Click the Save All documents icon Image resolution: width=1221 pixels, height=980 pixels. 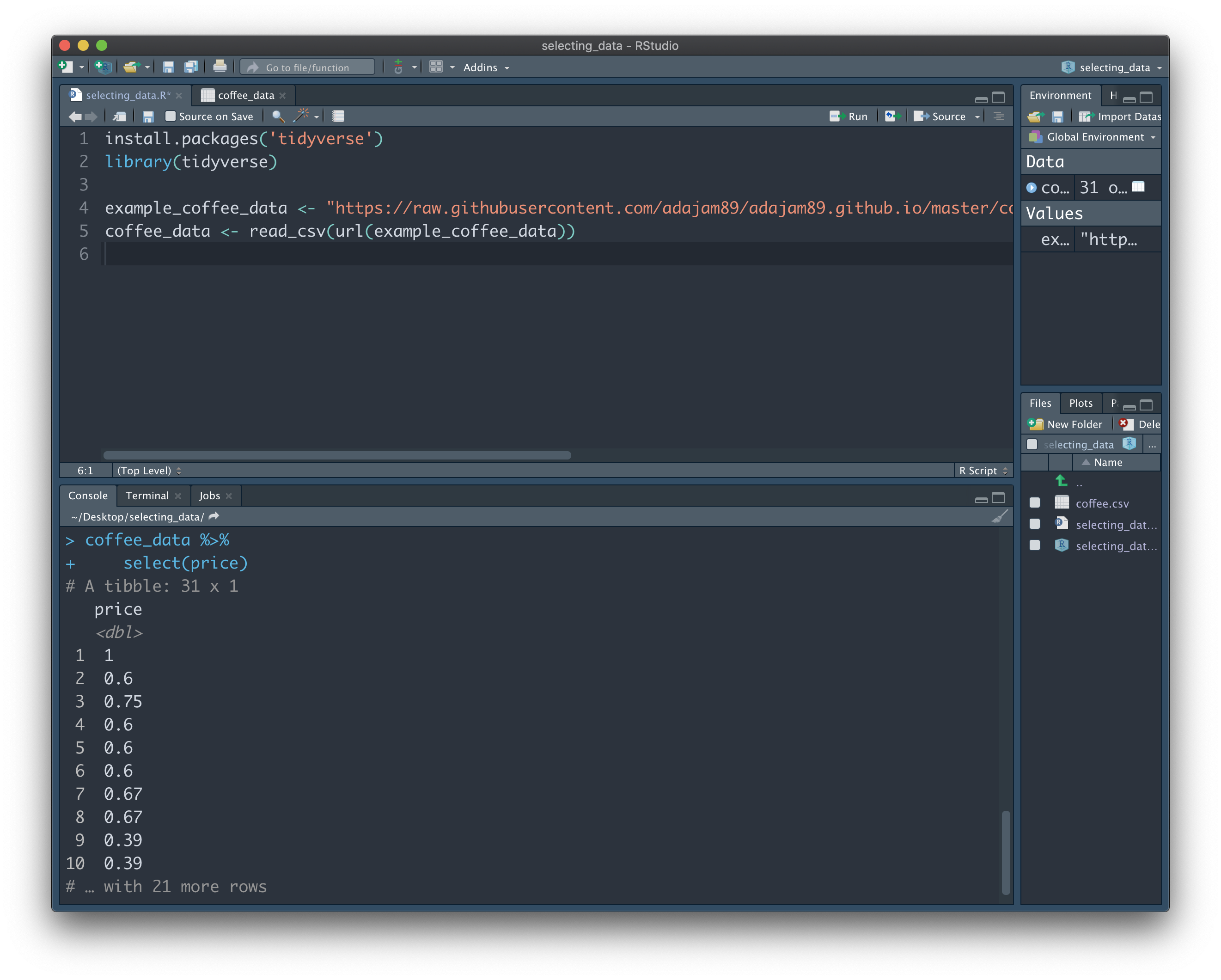[191, 67]
